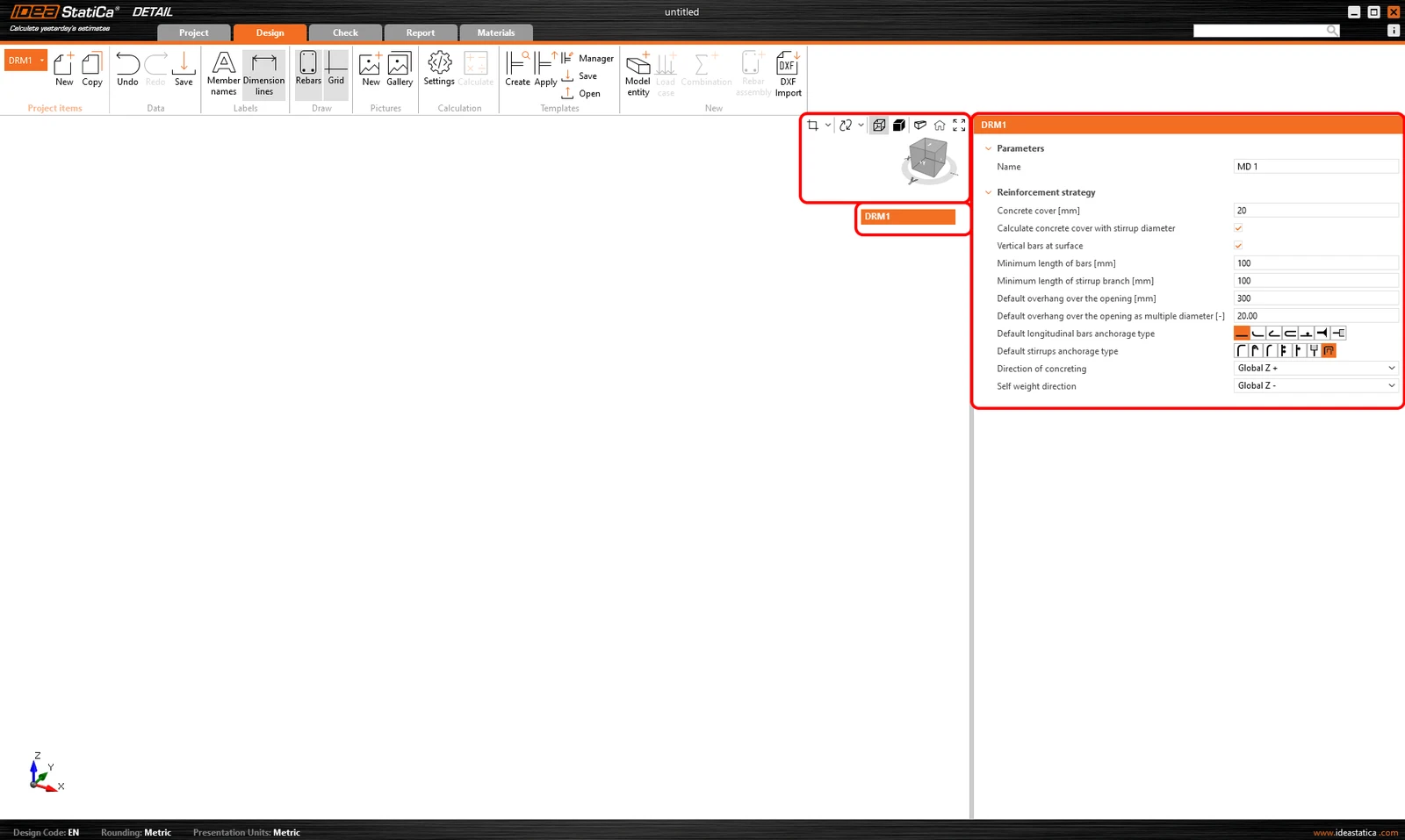This screenshot has width=1405, height=840.
Task: Save the template
Action: (580, 75)
